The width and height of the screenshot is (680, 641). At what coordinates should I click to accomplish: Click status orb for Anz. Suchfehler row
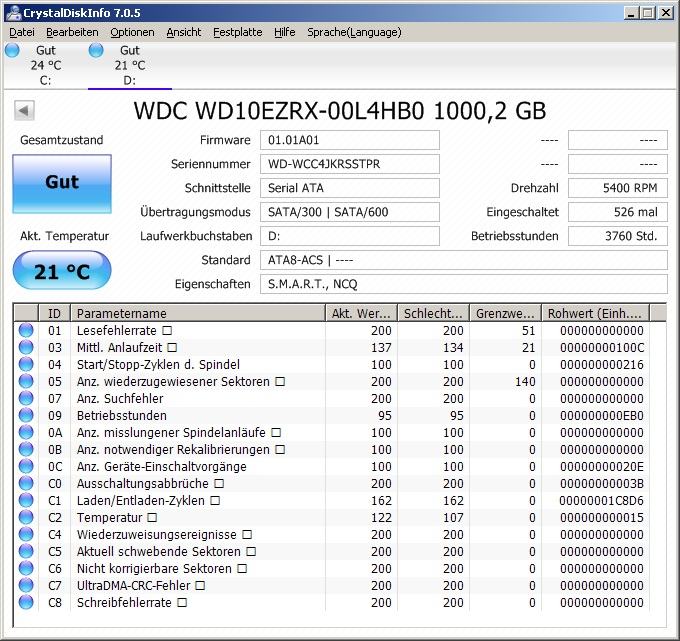(x=26, y=398)
